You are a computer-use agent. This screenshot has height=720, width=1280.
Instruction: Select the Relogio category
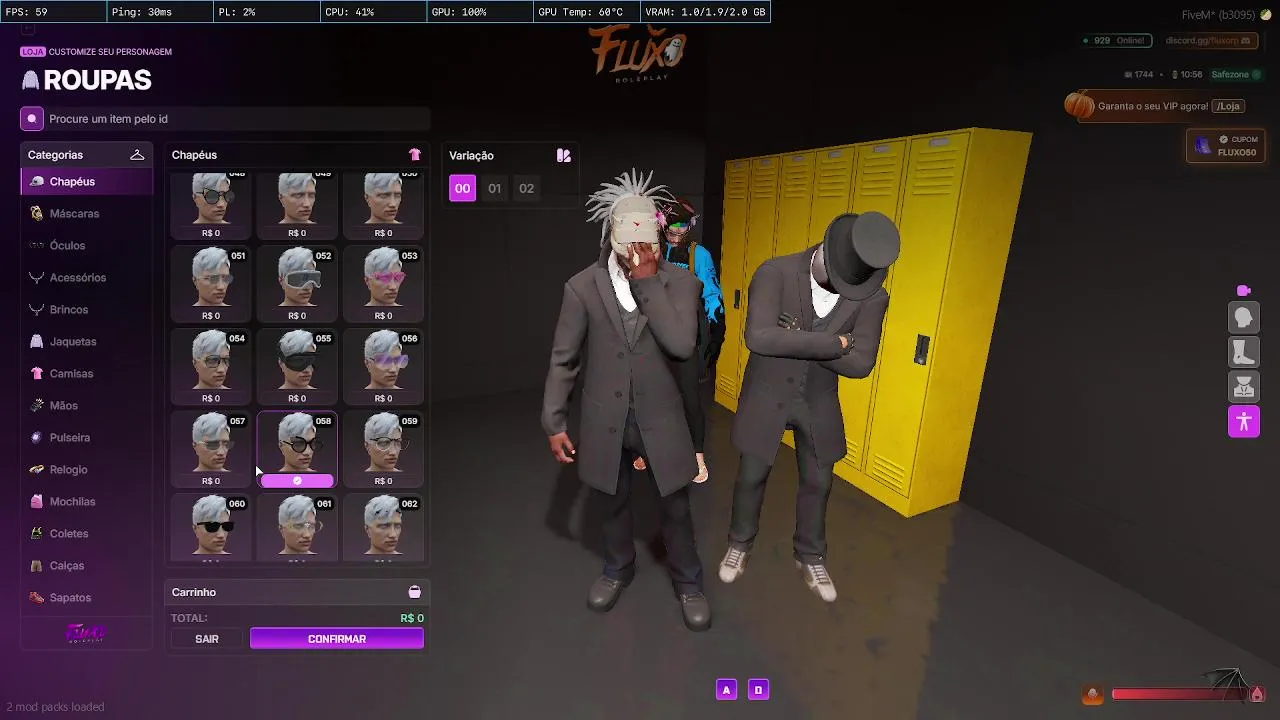click(x=87, y=470)
